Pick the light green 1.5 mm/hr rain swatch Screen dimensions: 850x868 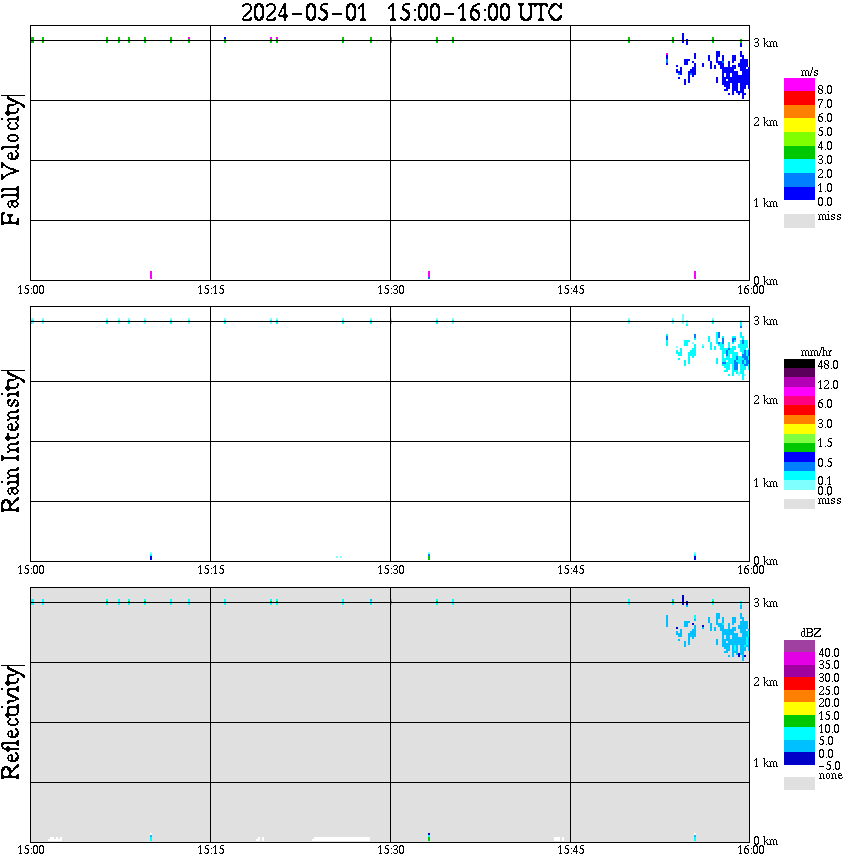click(x=799, y=438)
